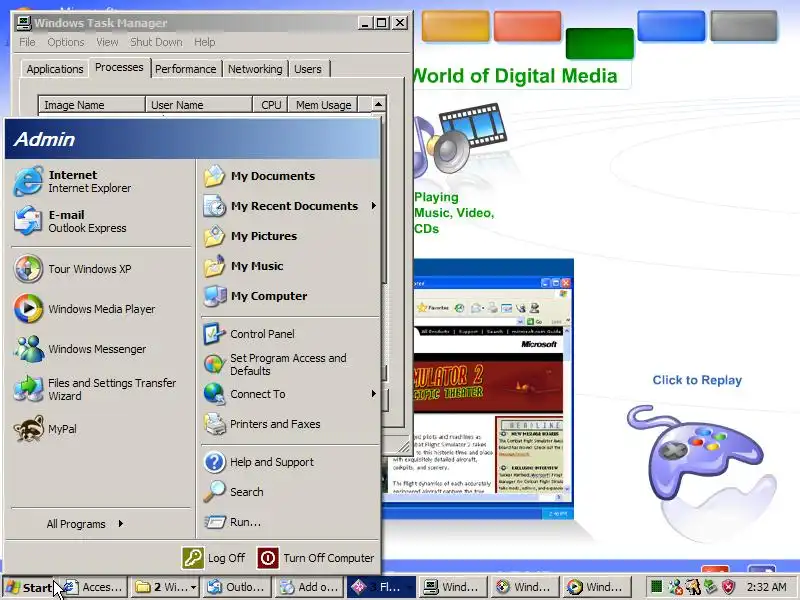
Task: Click Playing Music, Video, CDs link
Action: [454, 213]
